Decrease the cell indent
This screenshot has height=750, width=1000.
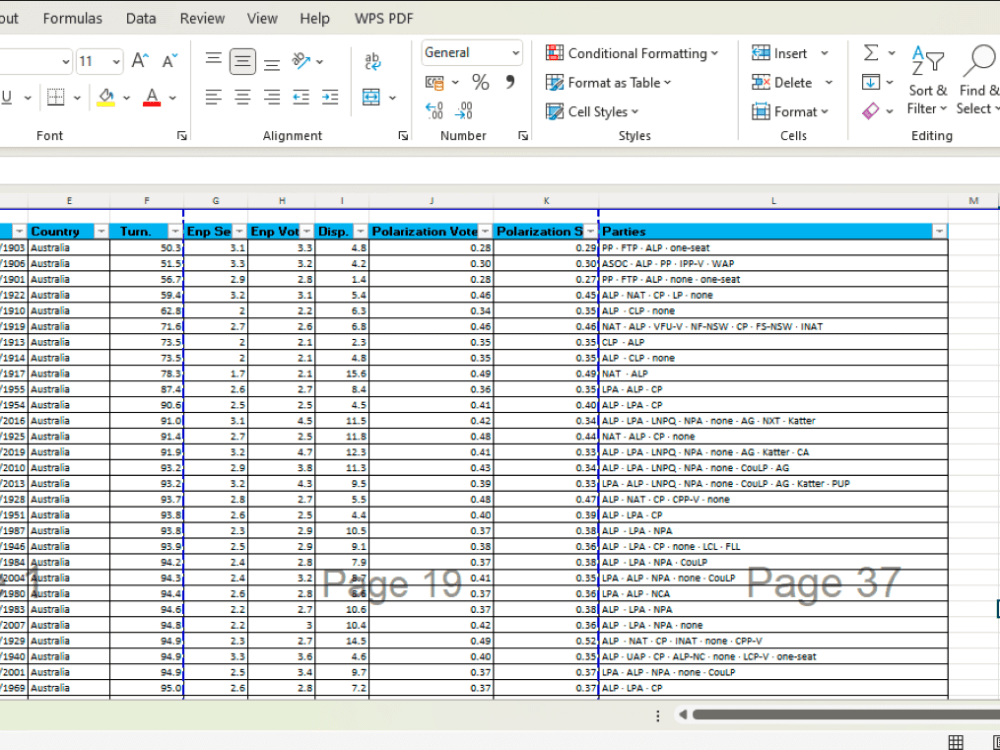click(x=301, y=97)
